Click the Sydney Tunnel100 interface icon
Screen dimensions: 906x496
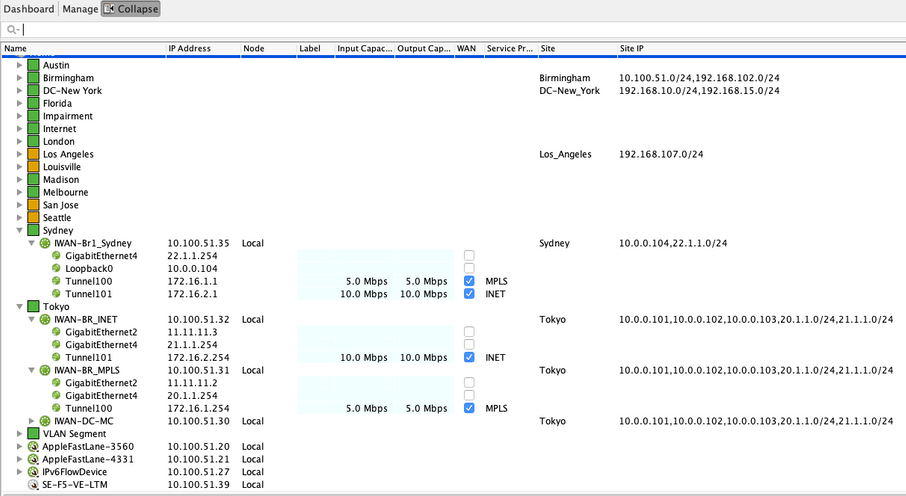pyautogui.click(x=56, y=281)
